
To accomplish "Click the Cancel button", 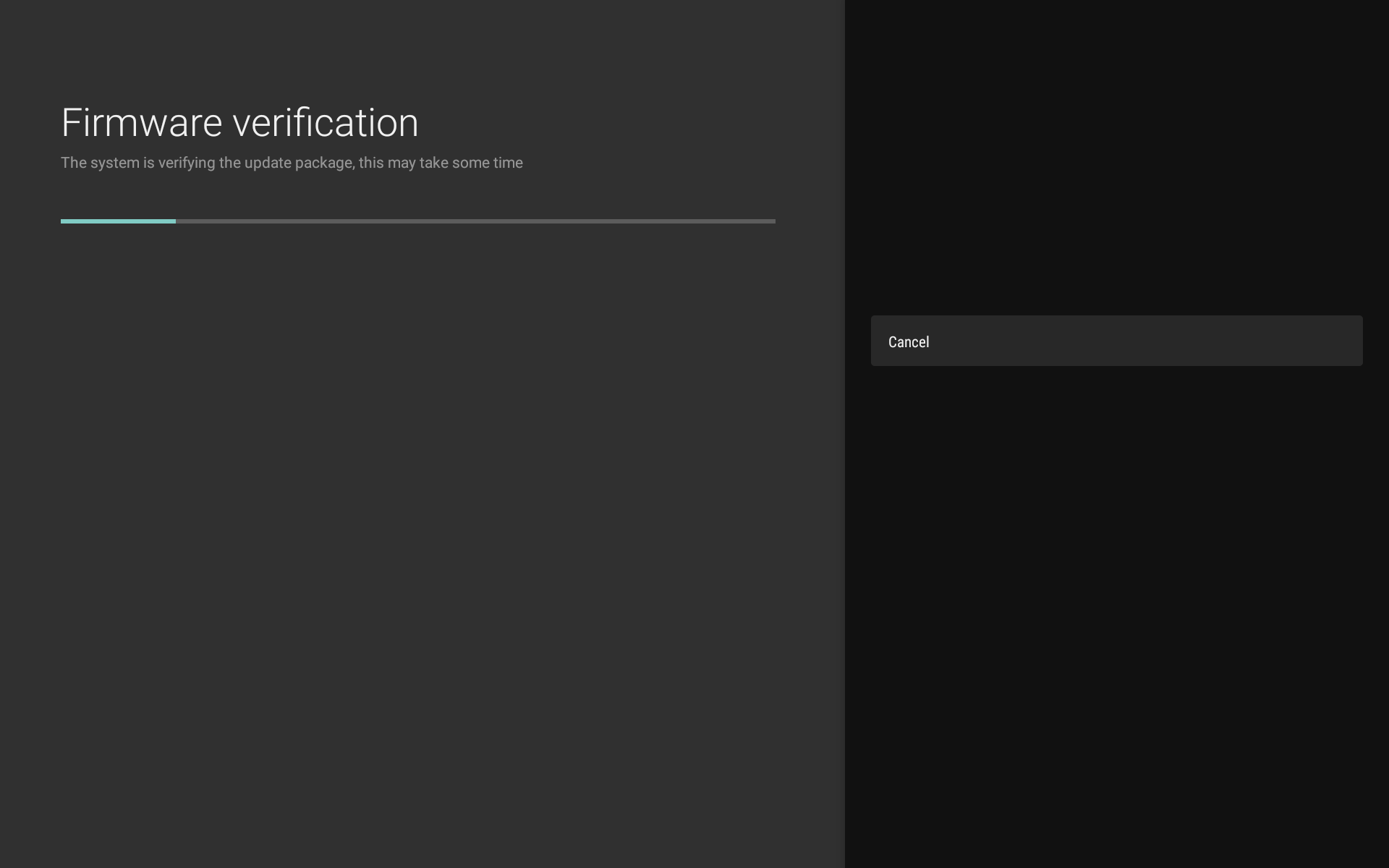I will (1116, 341).
